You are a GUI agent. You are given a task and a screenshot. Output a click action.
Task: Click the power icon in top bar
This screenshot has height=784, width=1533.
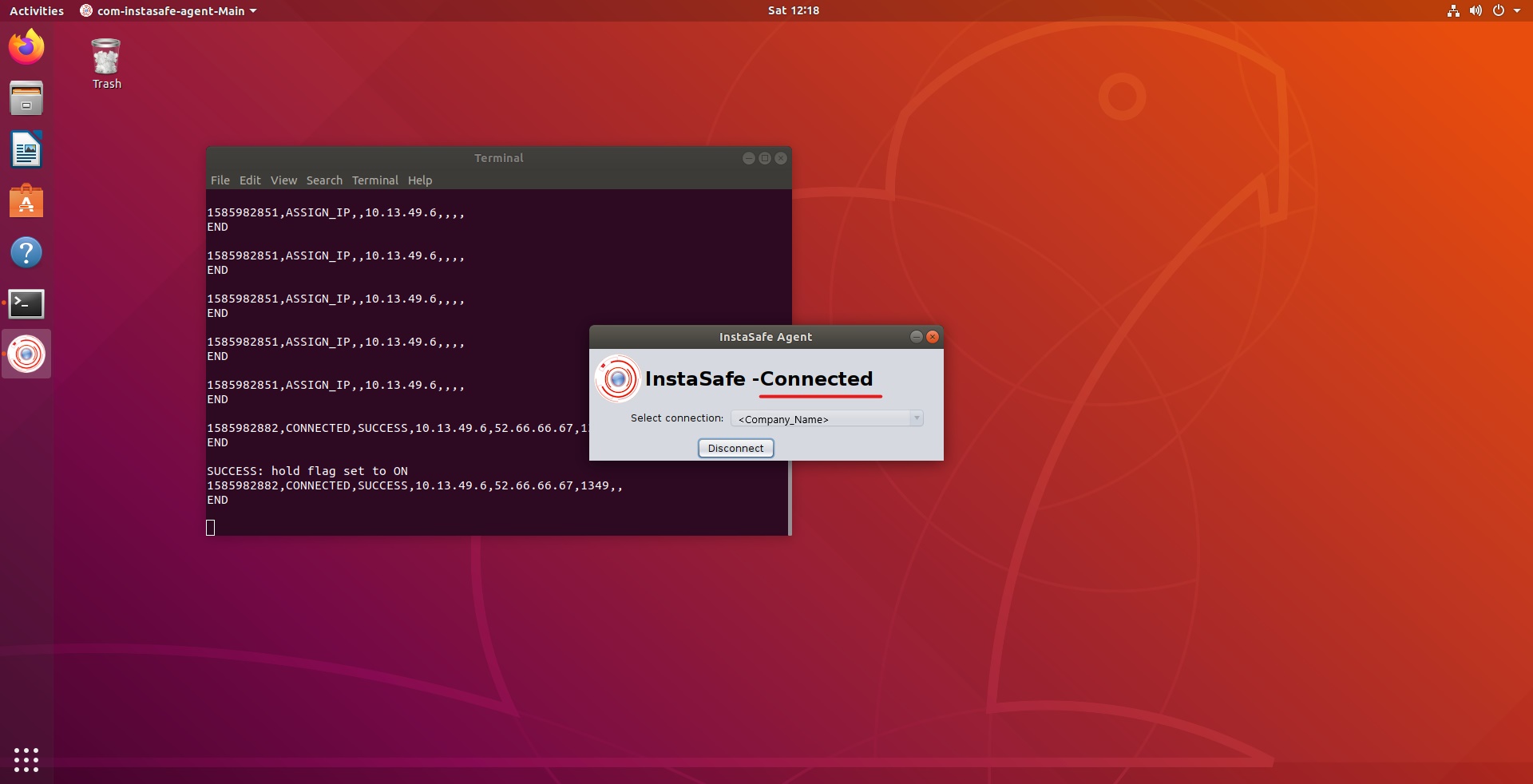1499,11
